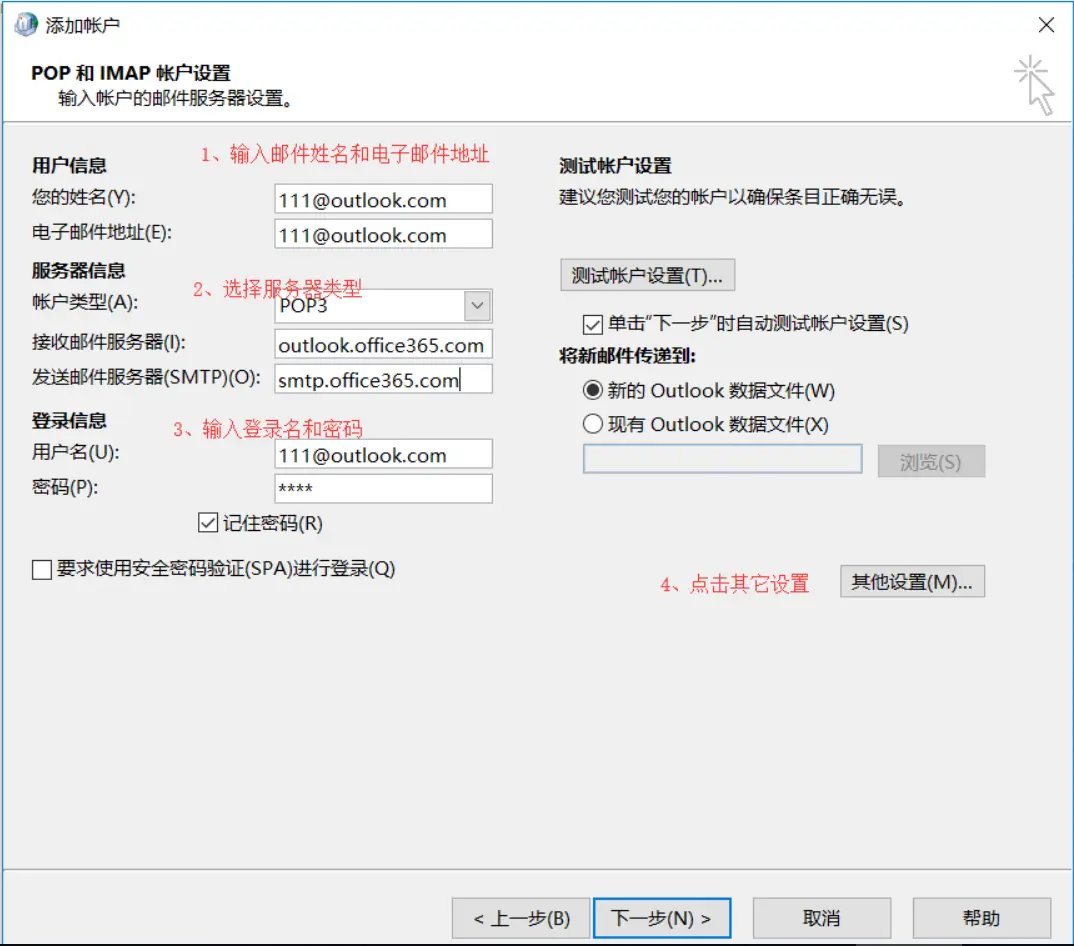The width and height of the screenshot is (1074, 946).
Task: Click the 电子邮件地址(E) email address field
Action: [383, 234]
